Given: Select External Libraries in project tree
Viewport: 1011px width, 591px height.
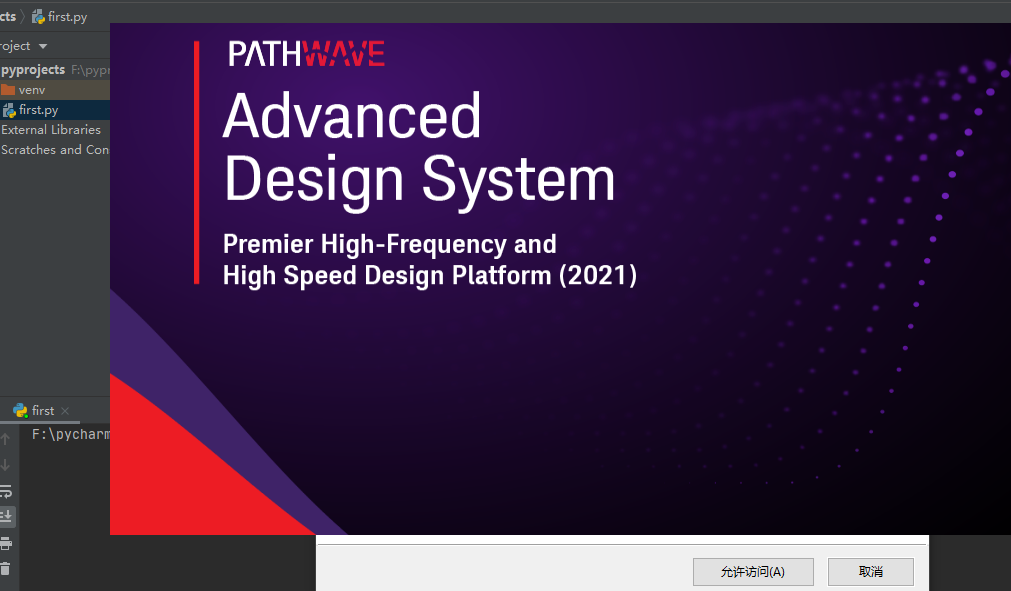Looking at the screenshot, I should click(51, 130).
